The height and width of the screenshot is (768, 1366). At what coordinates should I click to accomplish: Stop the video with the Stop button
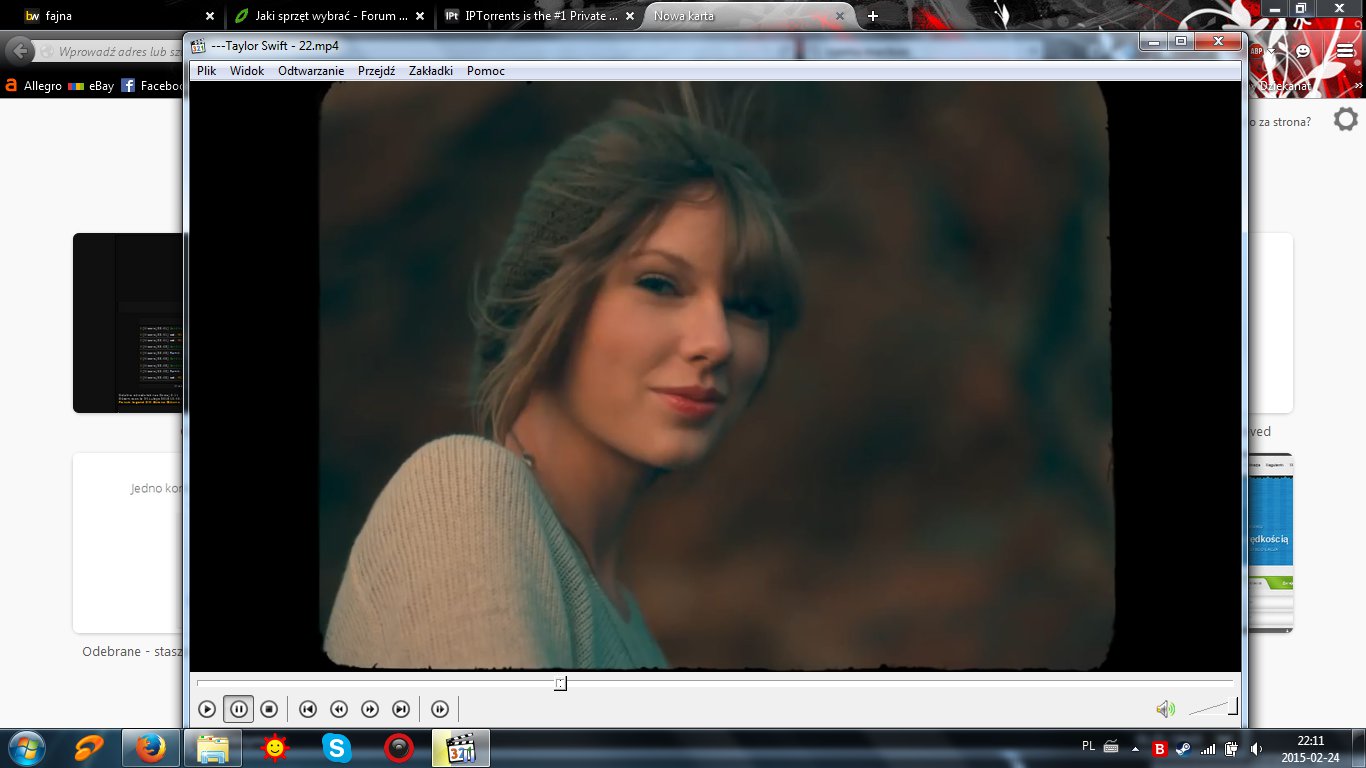[x=269, y=709]
